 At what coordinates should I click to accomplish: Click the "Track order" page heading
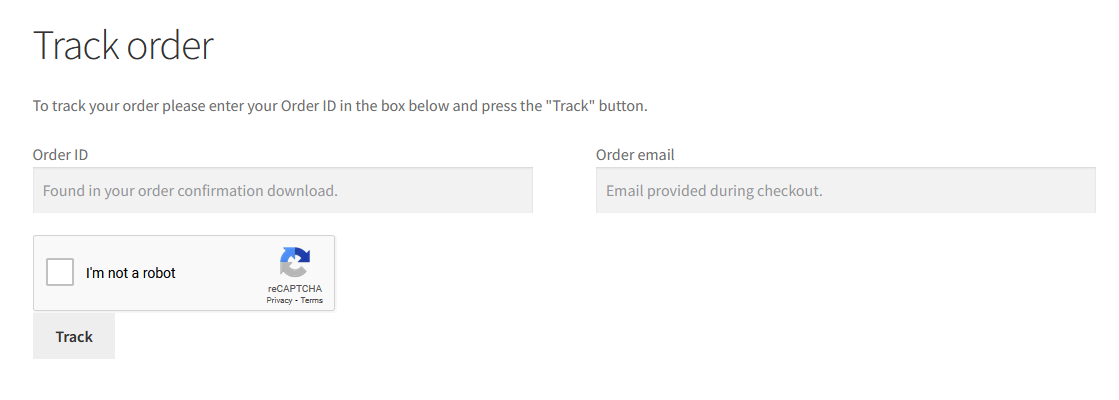[123, 46]
